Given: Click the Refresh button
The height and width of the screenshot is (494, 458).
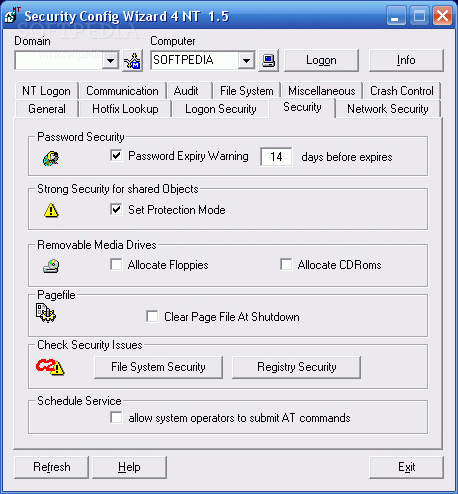Looking at the screenshot, I should tap(52, 467).
